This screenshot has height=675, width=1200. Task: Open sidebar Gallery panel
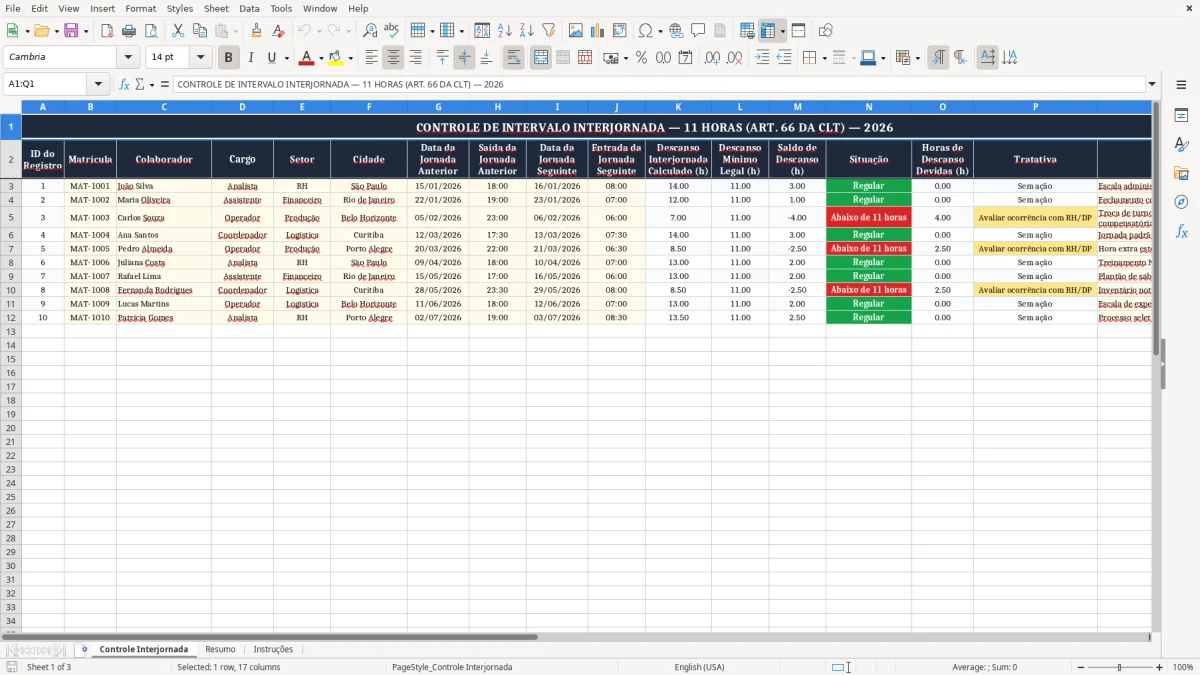click(1181, 173)
